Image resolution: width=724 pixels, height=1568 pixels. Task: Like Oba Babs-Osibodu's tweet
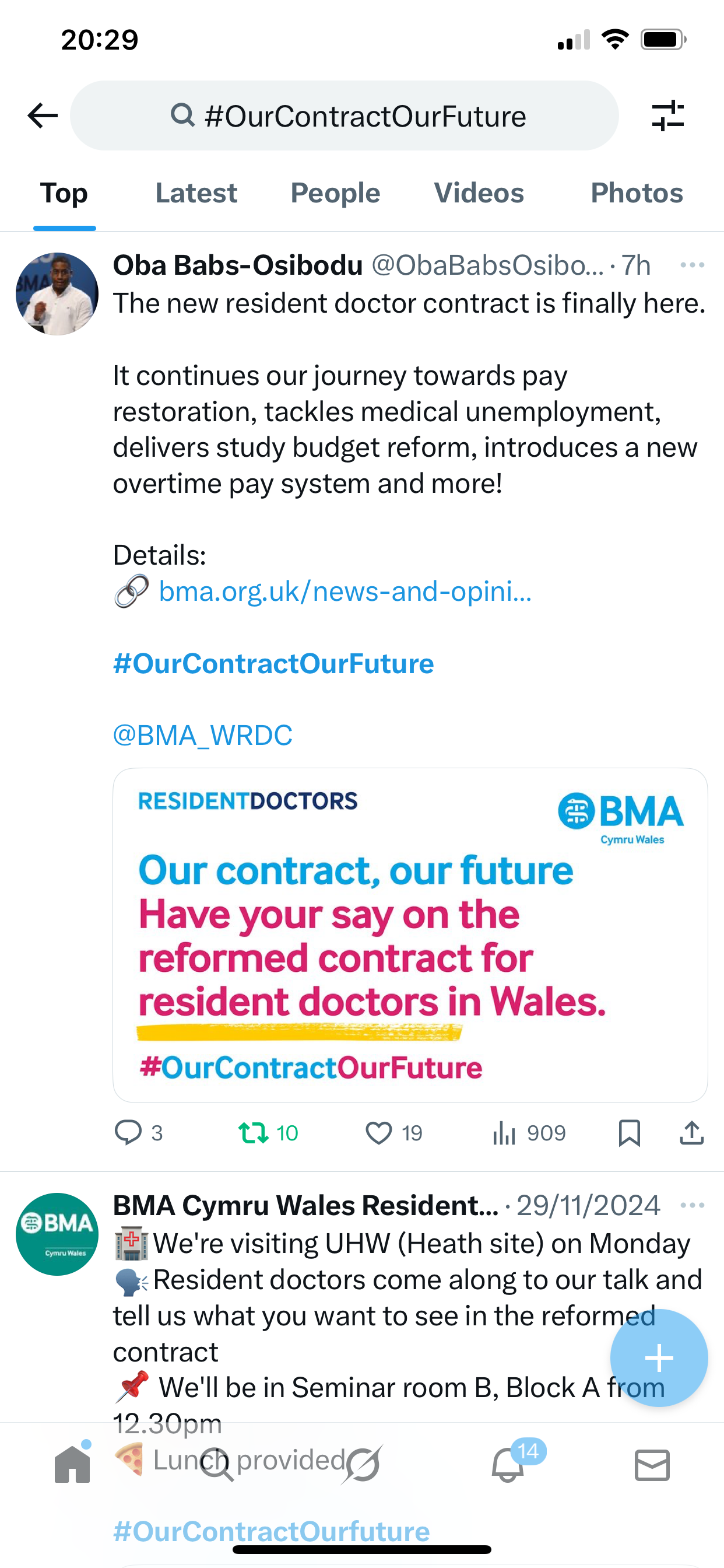tap(378, 1132)
